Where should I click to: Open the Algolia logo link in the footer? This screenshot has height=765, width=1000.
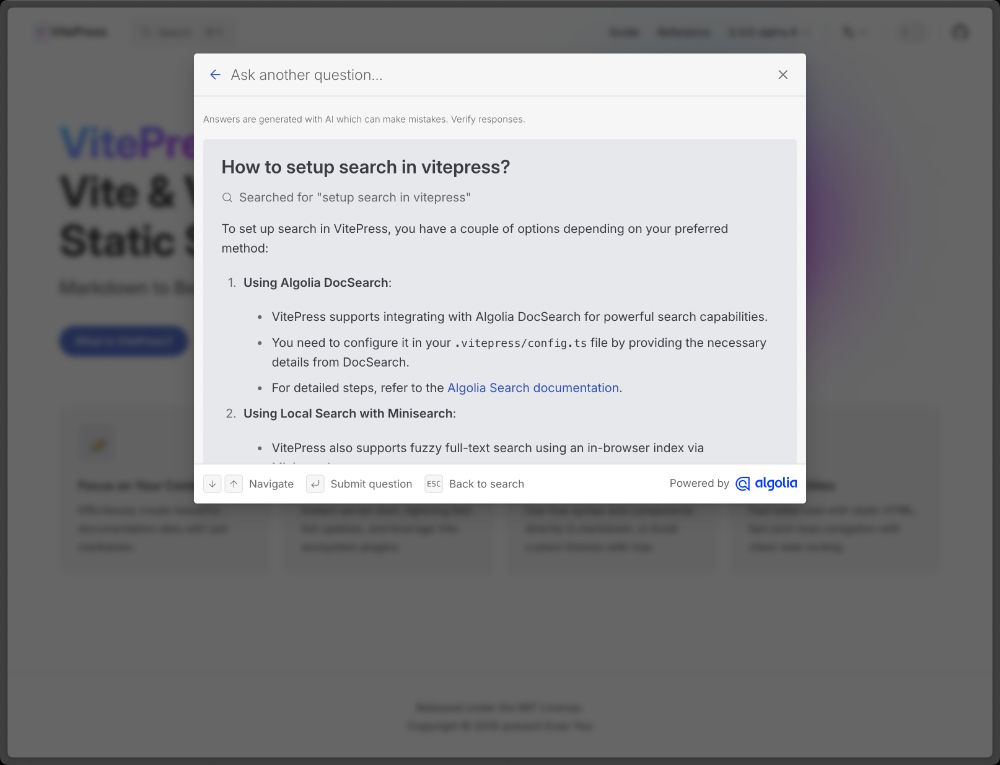(766, 483)
